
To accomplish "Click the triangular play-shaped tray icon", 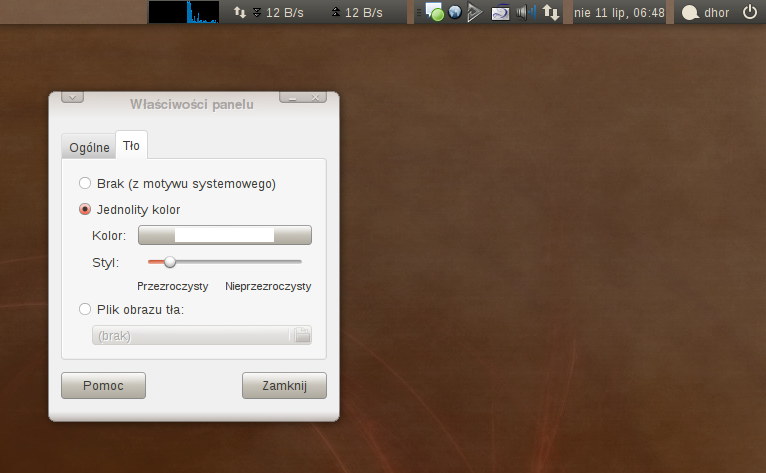I will point(475,12).
